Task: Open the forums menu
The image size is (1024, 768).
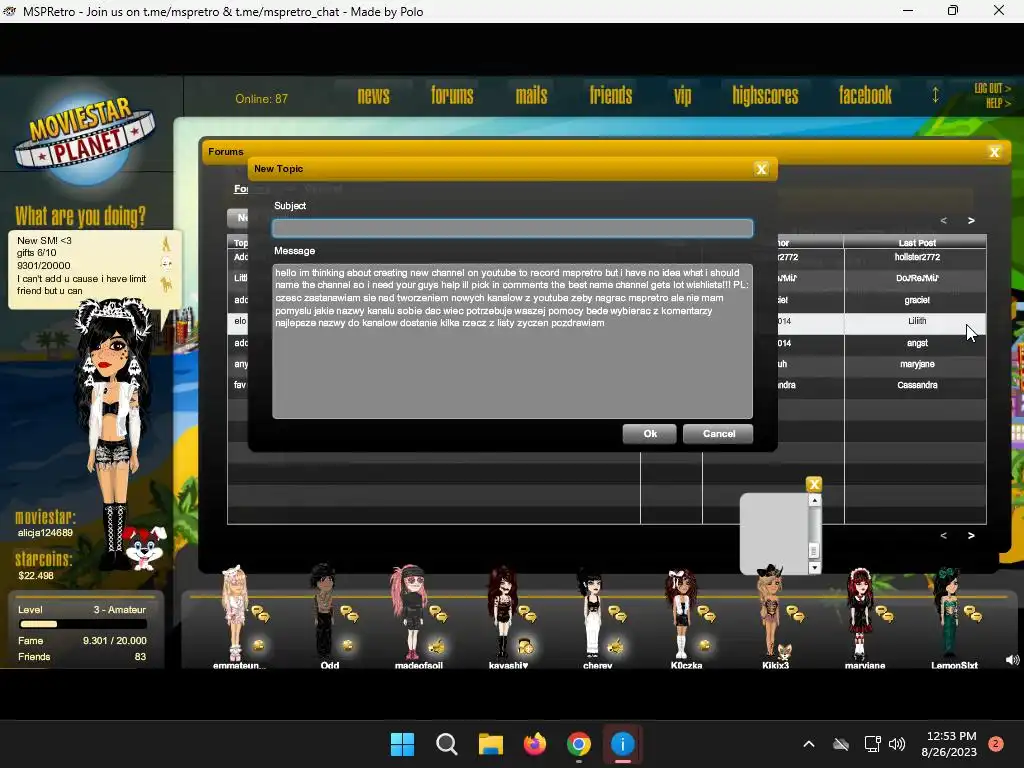Action: [x=452, y=96]
